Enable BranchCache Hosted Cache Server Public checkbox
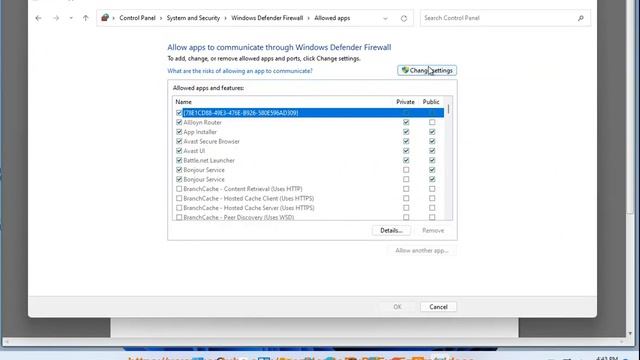The image size is (640, 360). pyautogui.click(x=432, y=208)
